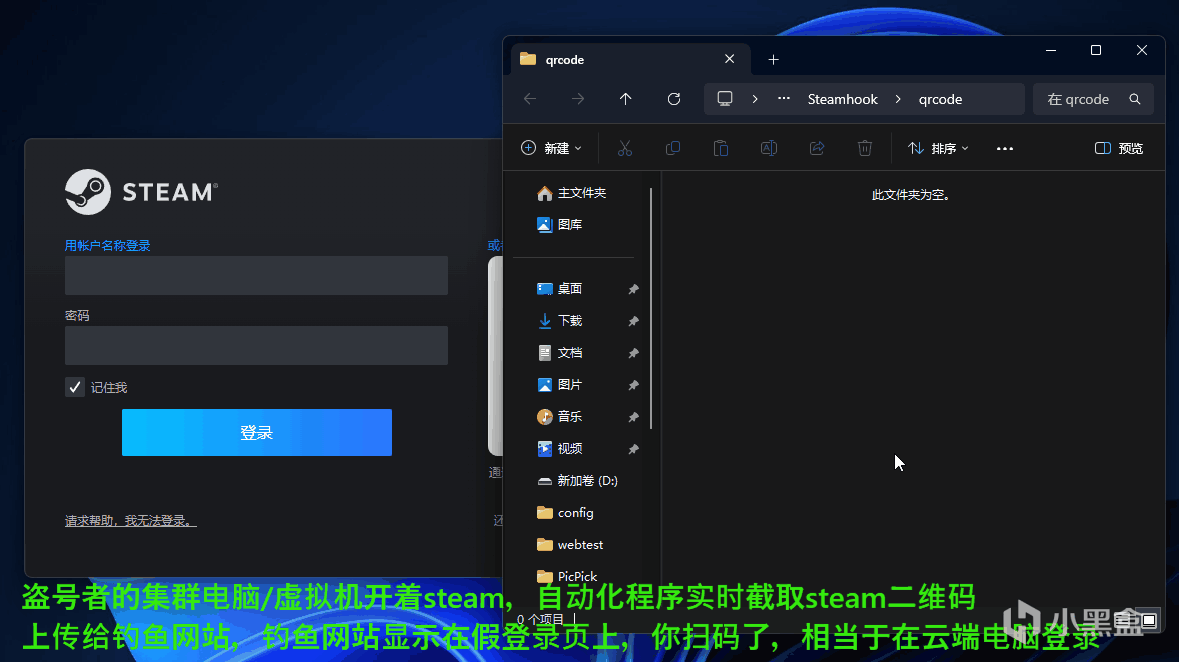Uncheck the 记住我 checkbox on Steam login

(x=74, y=387)
